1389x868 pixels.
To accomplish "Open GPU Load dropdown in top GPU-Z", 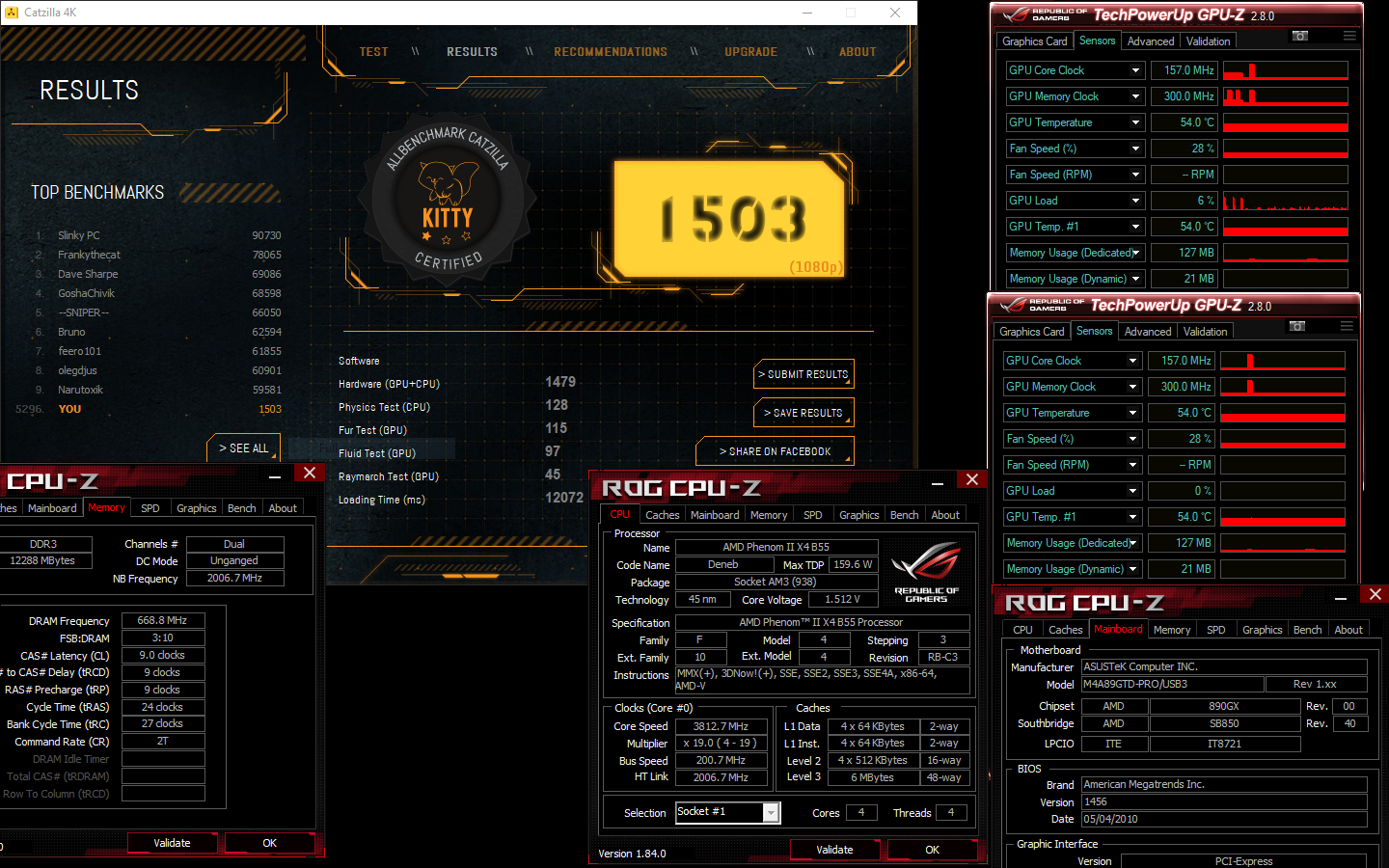I will tap(1135, 201).
